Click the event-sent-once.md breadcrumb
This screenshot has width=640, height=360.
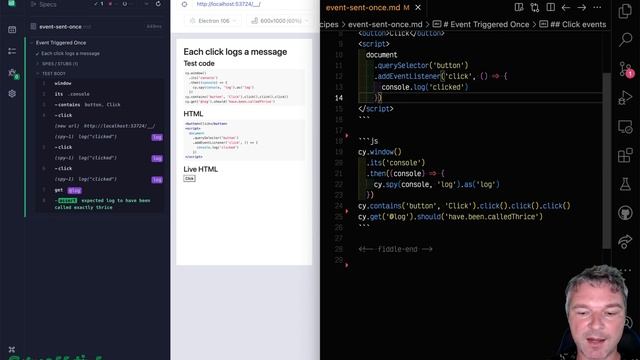tap(385, 24)
